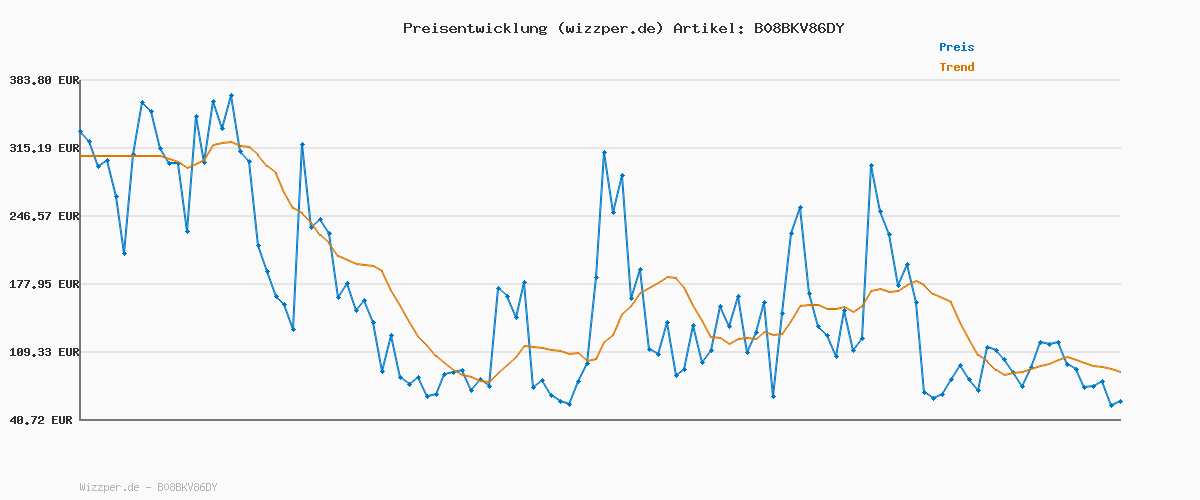Viewport: 1200px width, 500px height.
Task: Click the left end of orange trend line
Action: pyautogui.click(x=81, y=156)
